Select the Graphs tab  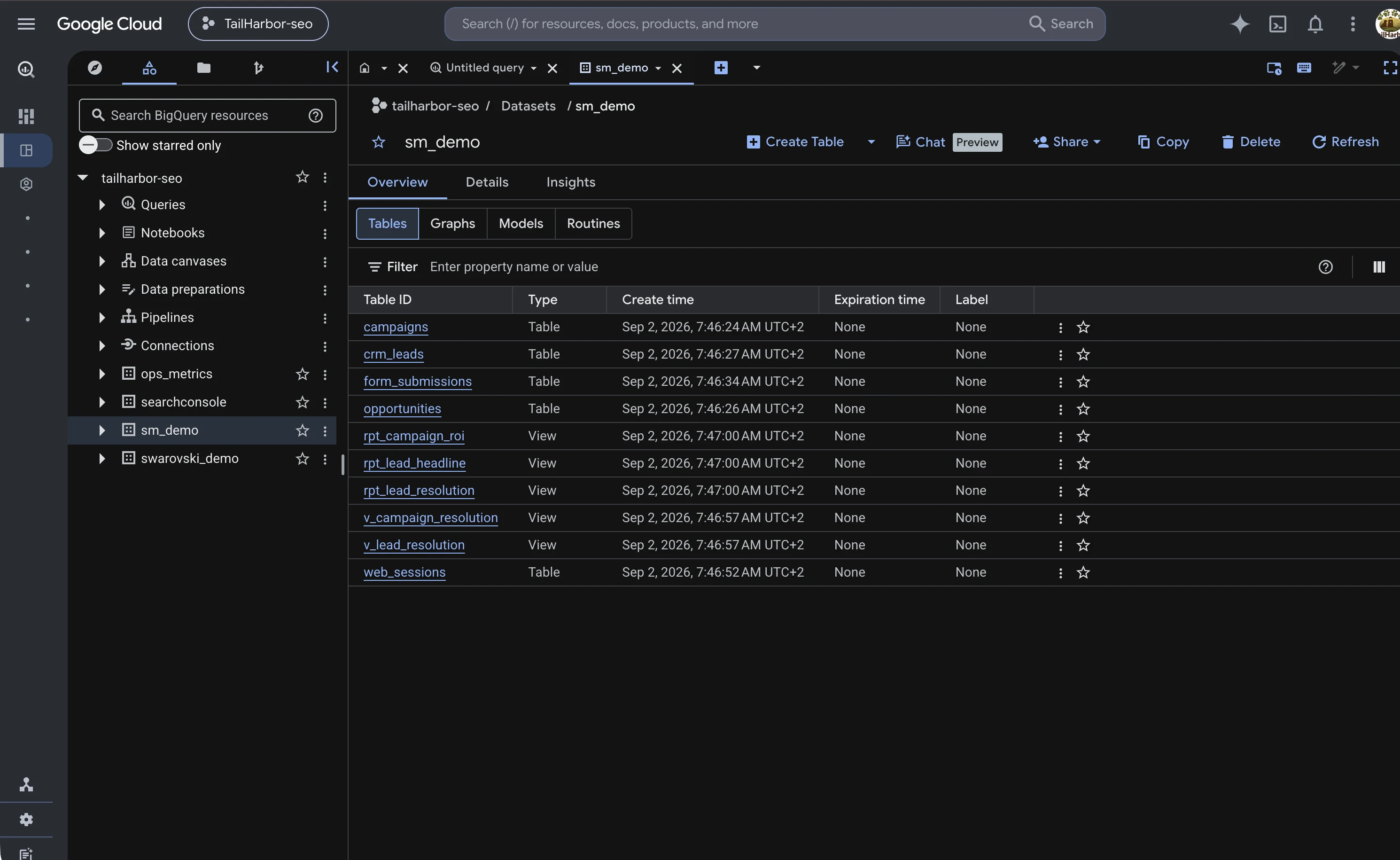(x=452, y=224)
